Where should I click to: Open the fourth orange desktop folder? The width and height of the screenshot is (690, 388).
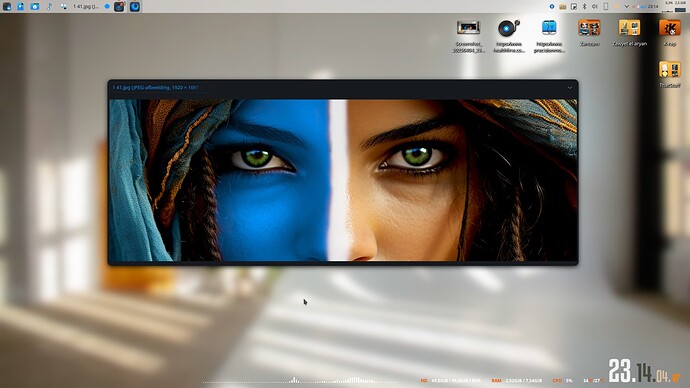pos(589,28)
